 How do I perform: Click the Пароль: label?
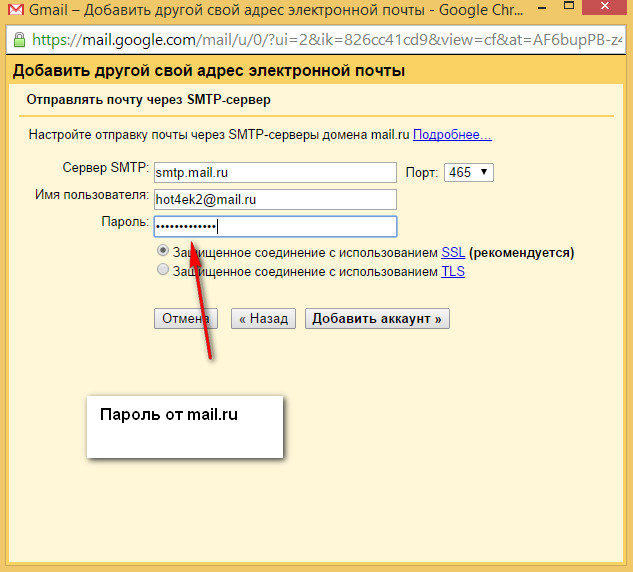coord(125,222)
